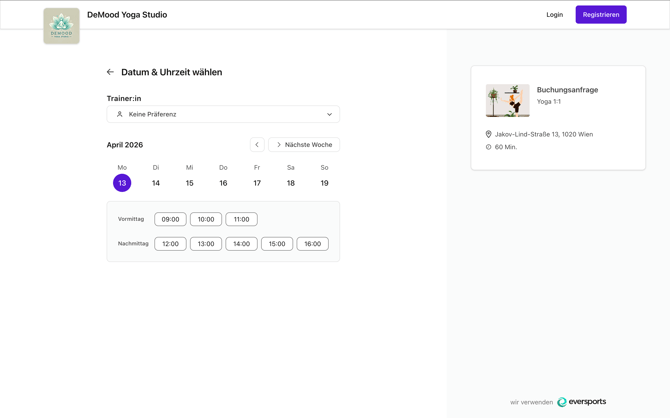Viewport: 670px width, 418px height.
Task: Choose Thursday 16 as the date
Action: coord(223,183)
